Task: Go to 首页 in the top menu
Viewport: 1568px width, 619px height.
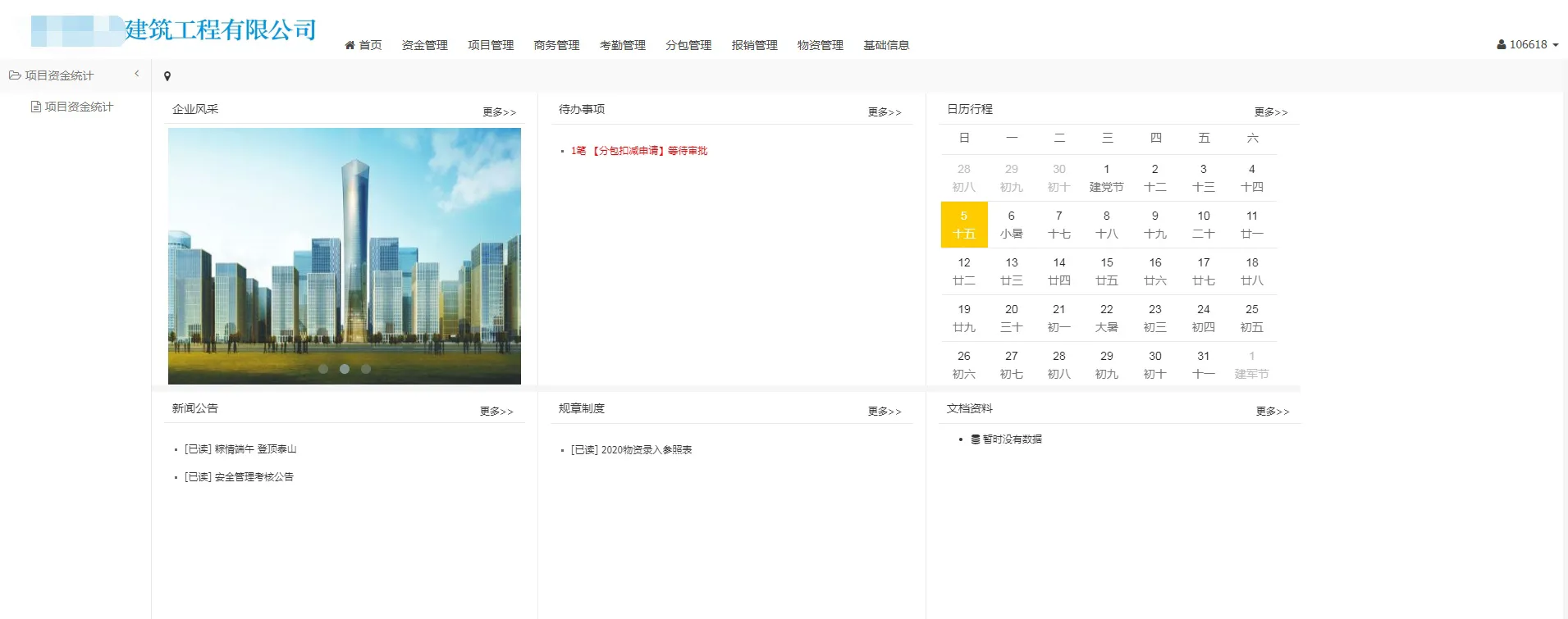Action: click(x=370, y=45)
